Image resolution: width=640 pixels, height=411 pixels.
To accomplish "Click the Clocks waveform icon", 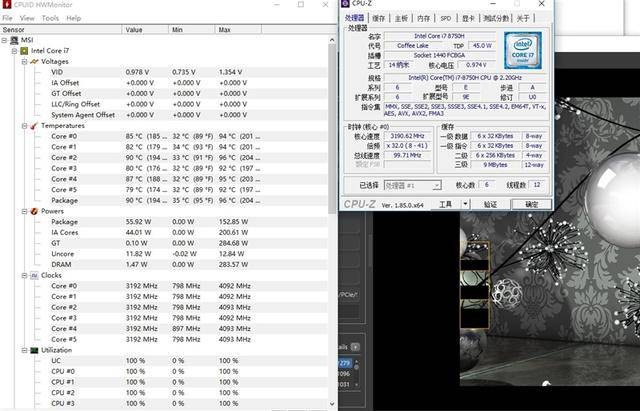I will [34, 275].
